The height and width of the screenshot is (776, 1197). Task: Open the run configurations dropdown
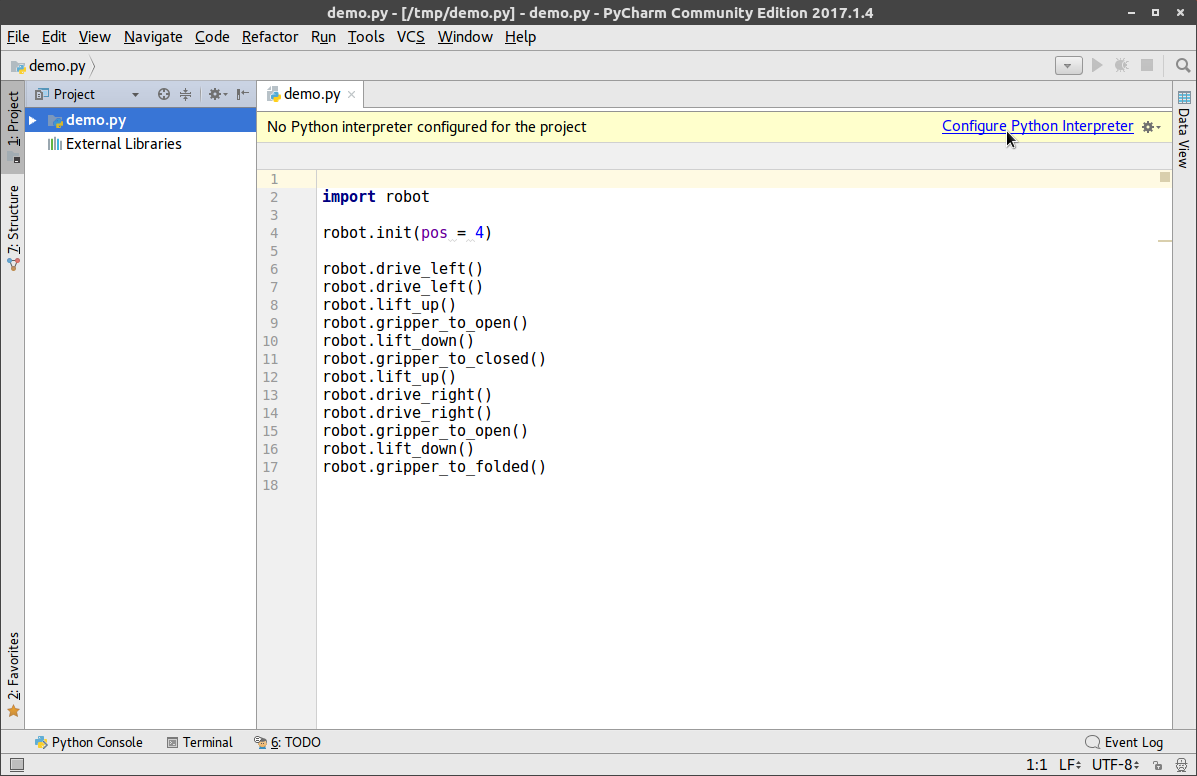1068,65
